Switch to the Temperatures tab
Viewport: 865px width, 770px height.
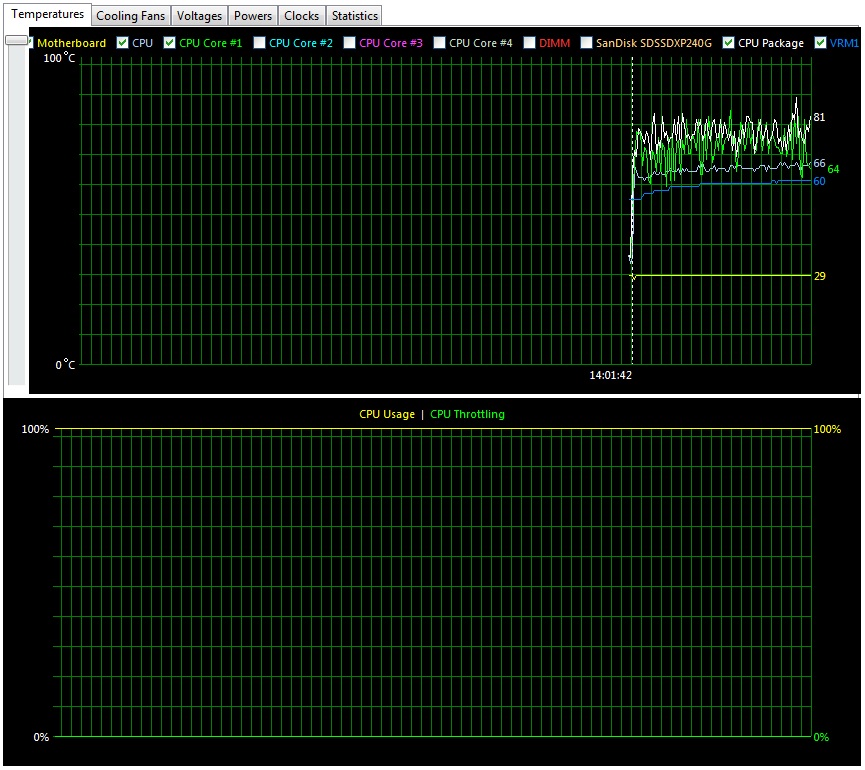[x=47, y=14]
